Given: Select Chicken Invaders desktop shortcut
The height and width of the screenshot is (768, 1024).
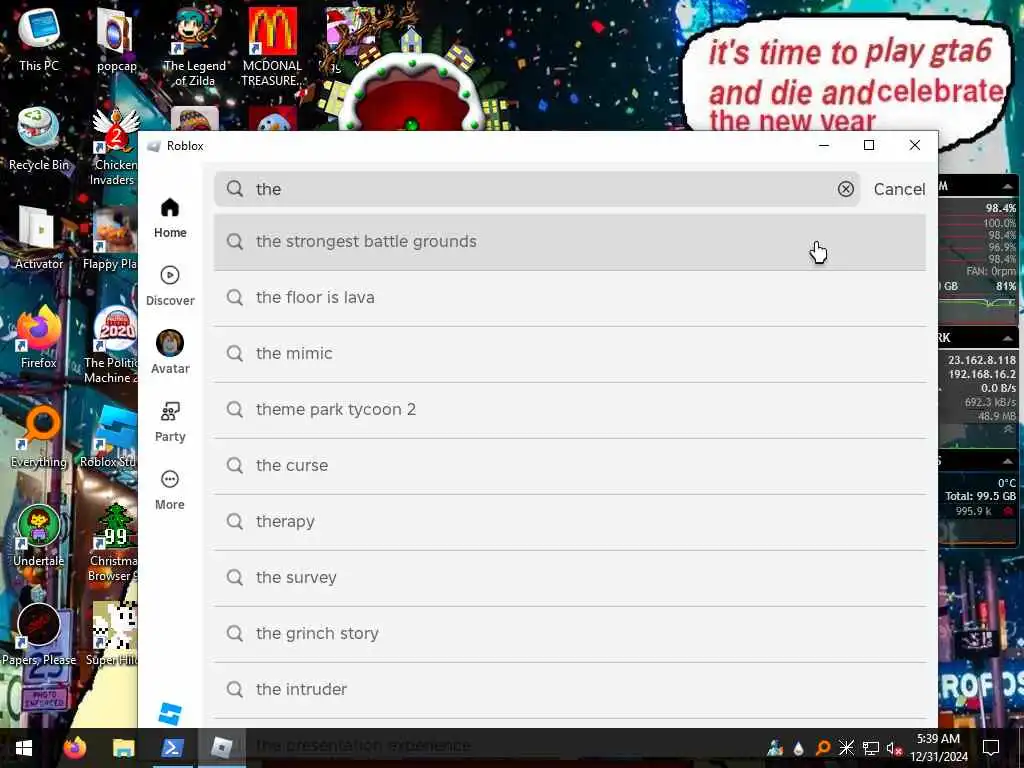Looking at the screenshot, I should pos(114,147).
